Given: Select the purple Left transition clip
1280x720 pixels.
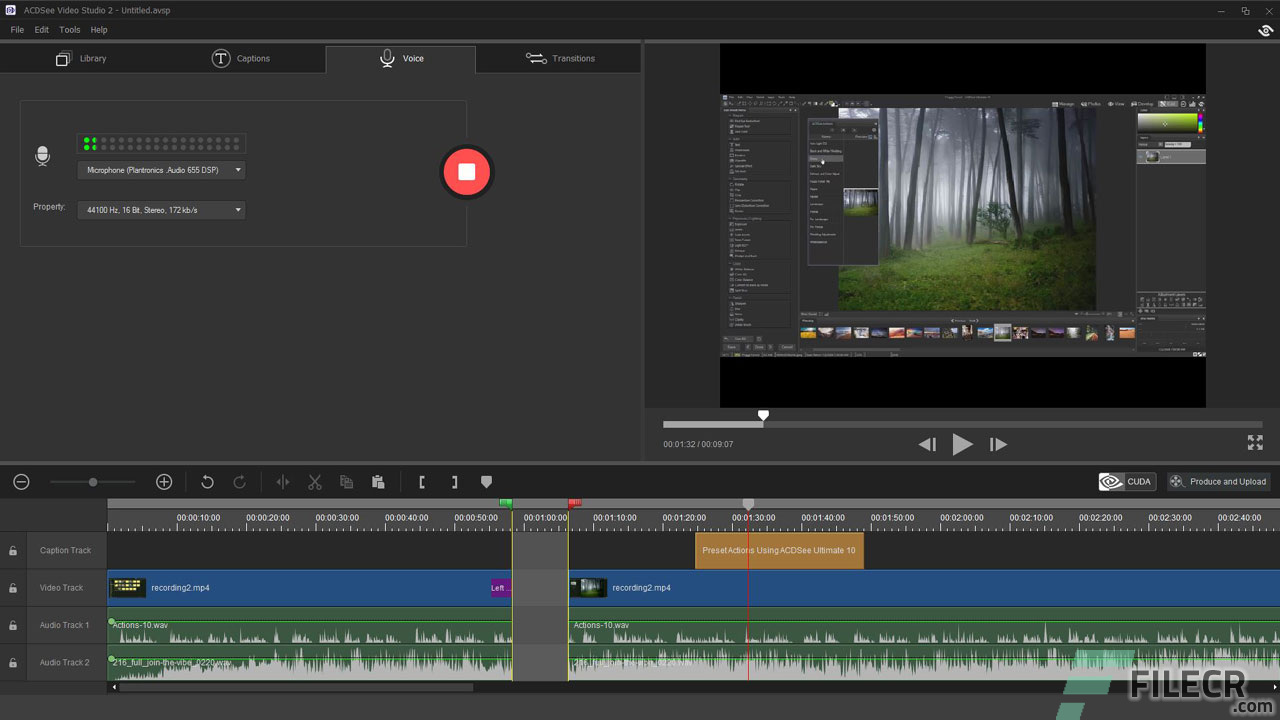Looking at the screenshot, I should (501, 588).
